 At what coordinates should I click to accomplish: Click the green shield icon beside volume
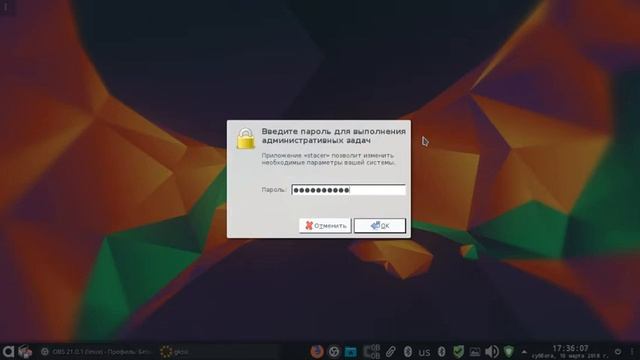click(509, 351)
